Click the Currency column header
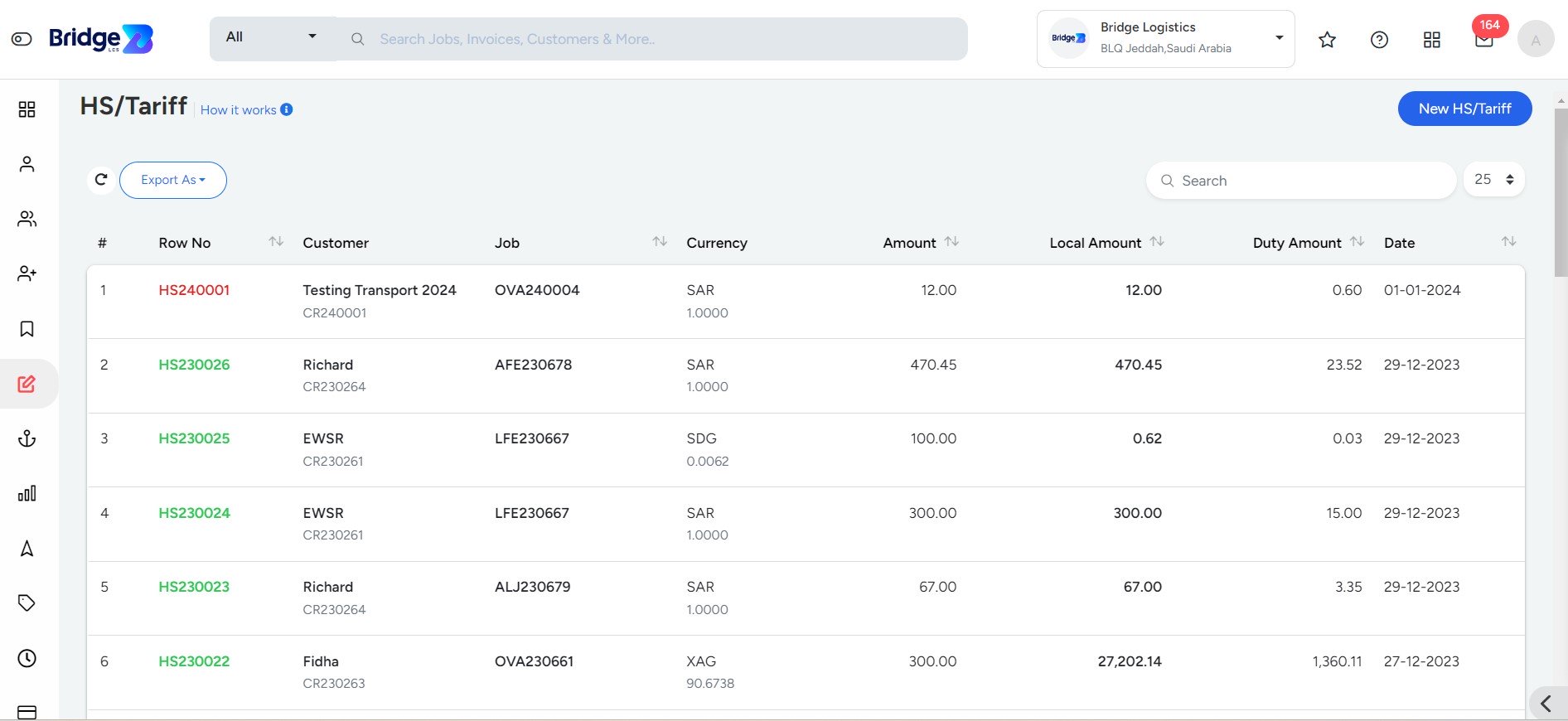Screen dimensions: 1568x721 click(x=717, y=243)
